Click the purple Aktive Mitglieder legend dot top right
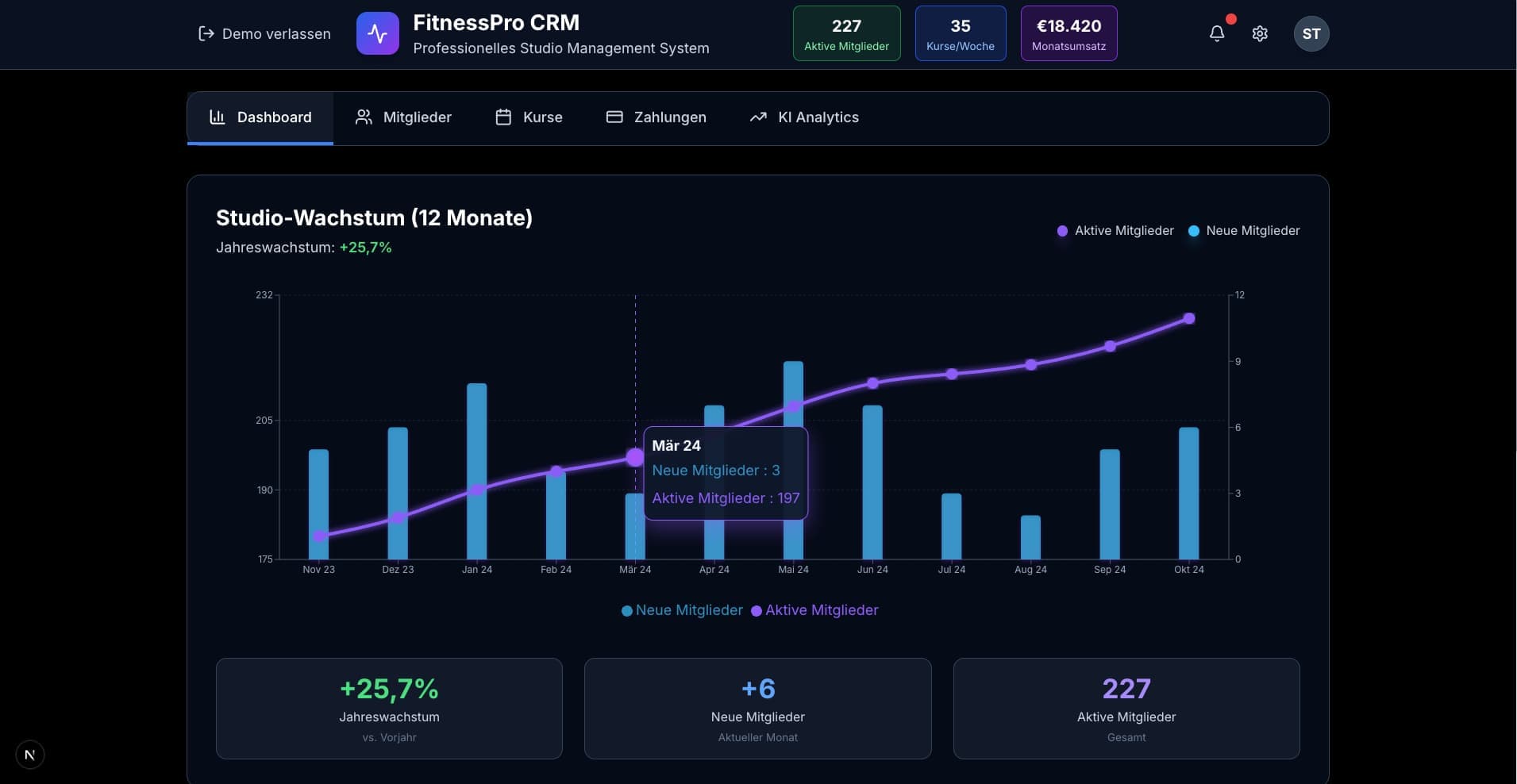Viewport: 1517px width, 784px height. pos(1062,231)
